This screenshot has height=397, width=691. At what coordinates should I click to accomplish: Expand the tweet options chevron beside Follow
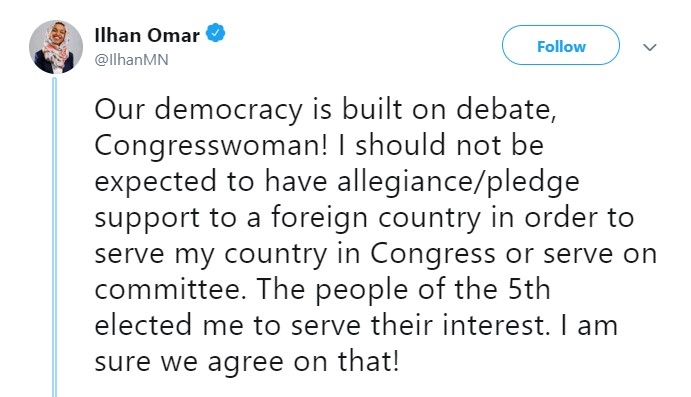(x=650, y=47)
